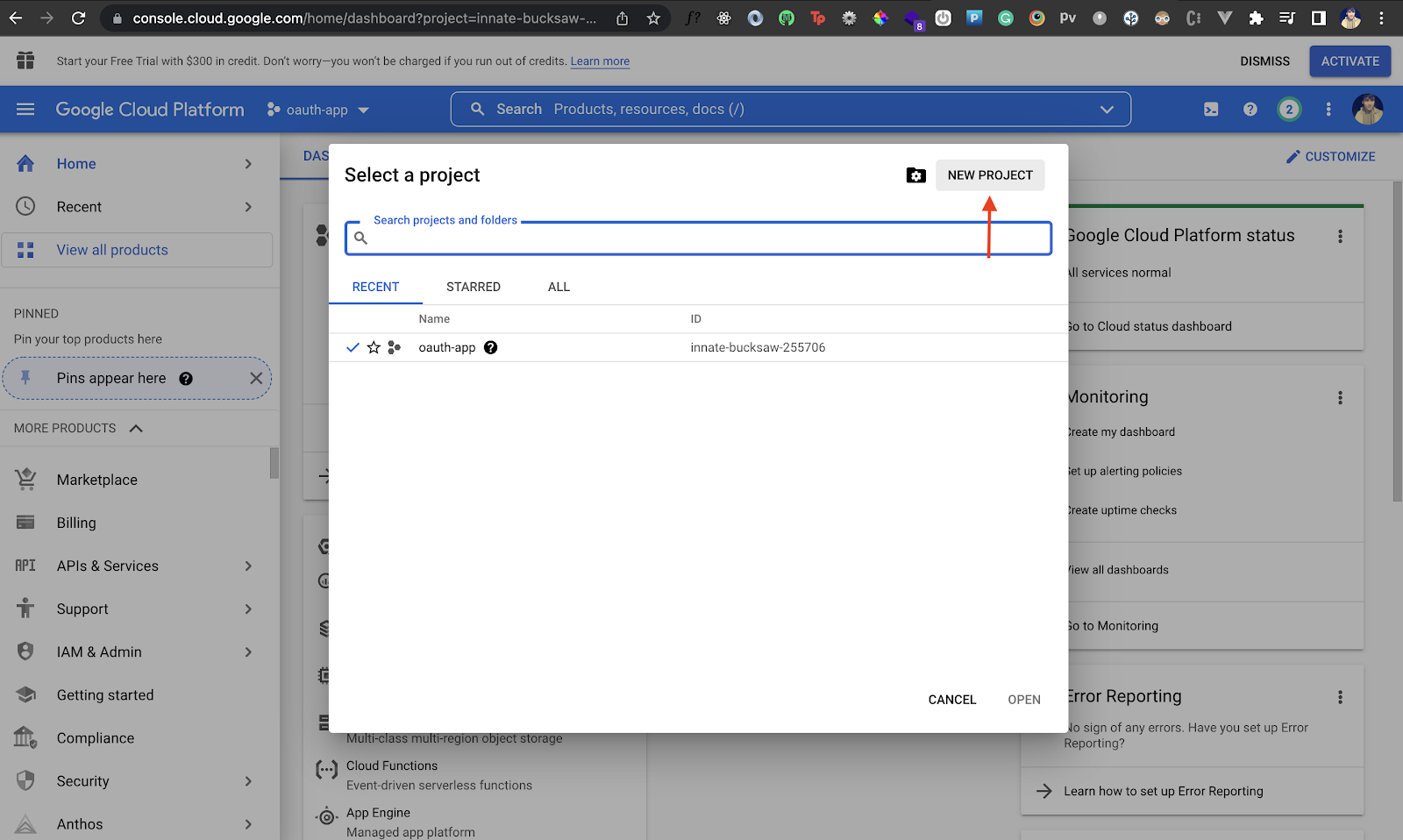Click the ACTIVATE free trial button
The image size is (1403, 840).
point(1350,61)
